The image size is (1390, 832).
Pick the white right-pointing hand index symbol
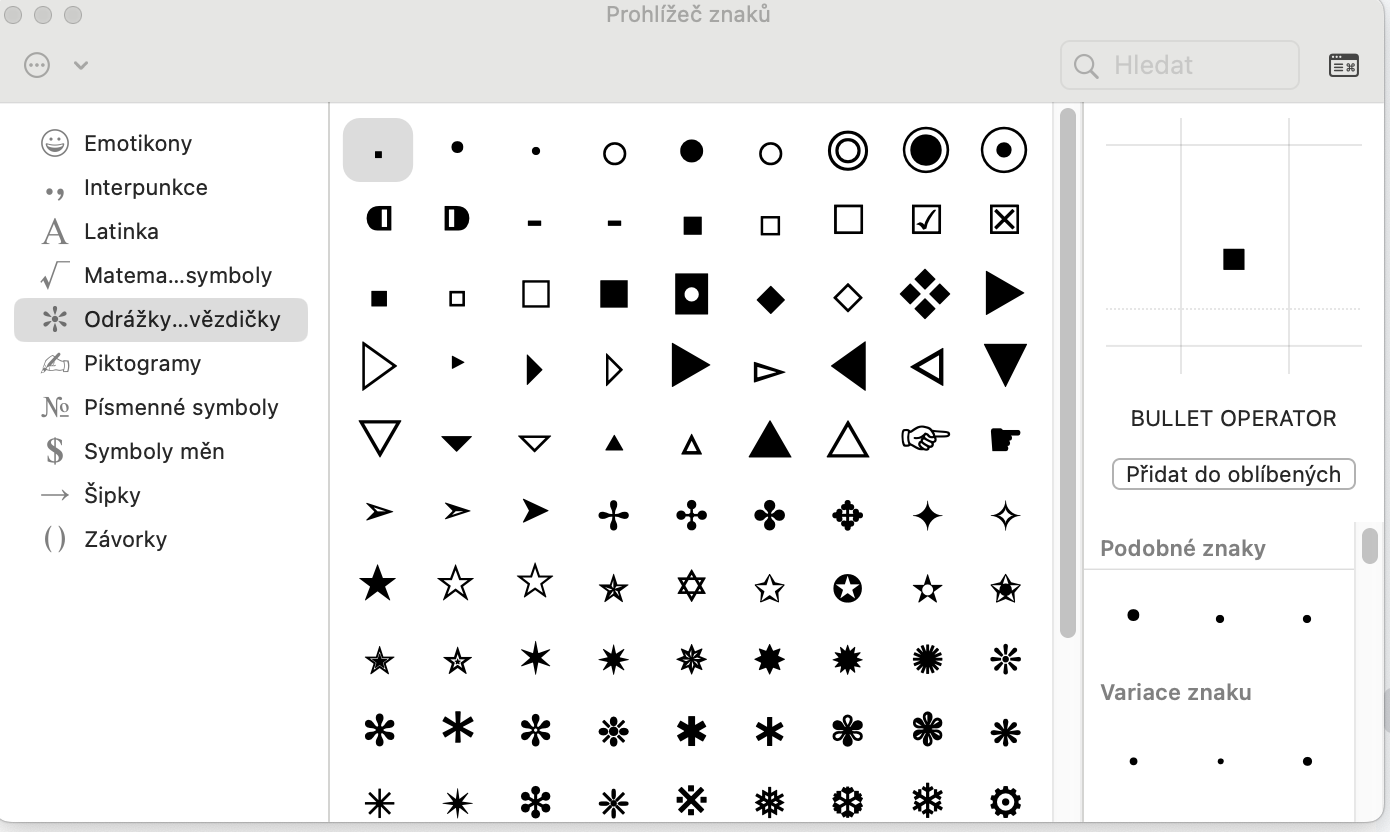tap(926, 437)
